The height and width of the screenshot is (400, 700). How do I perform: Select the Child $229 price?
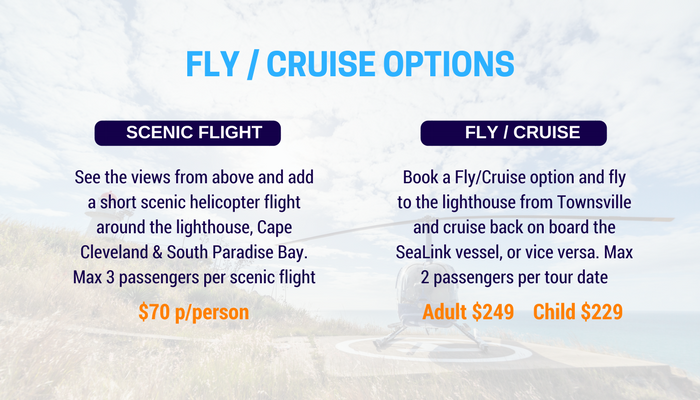[x=578, y=312]
